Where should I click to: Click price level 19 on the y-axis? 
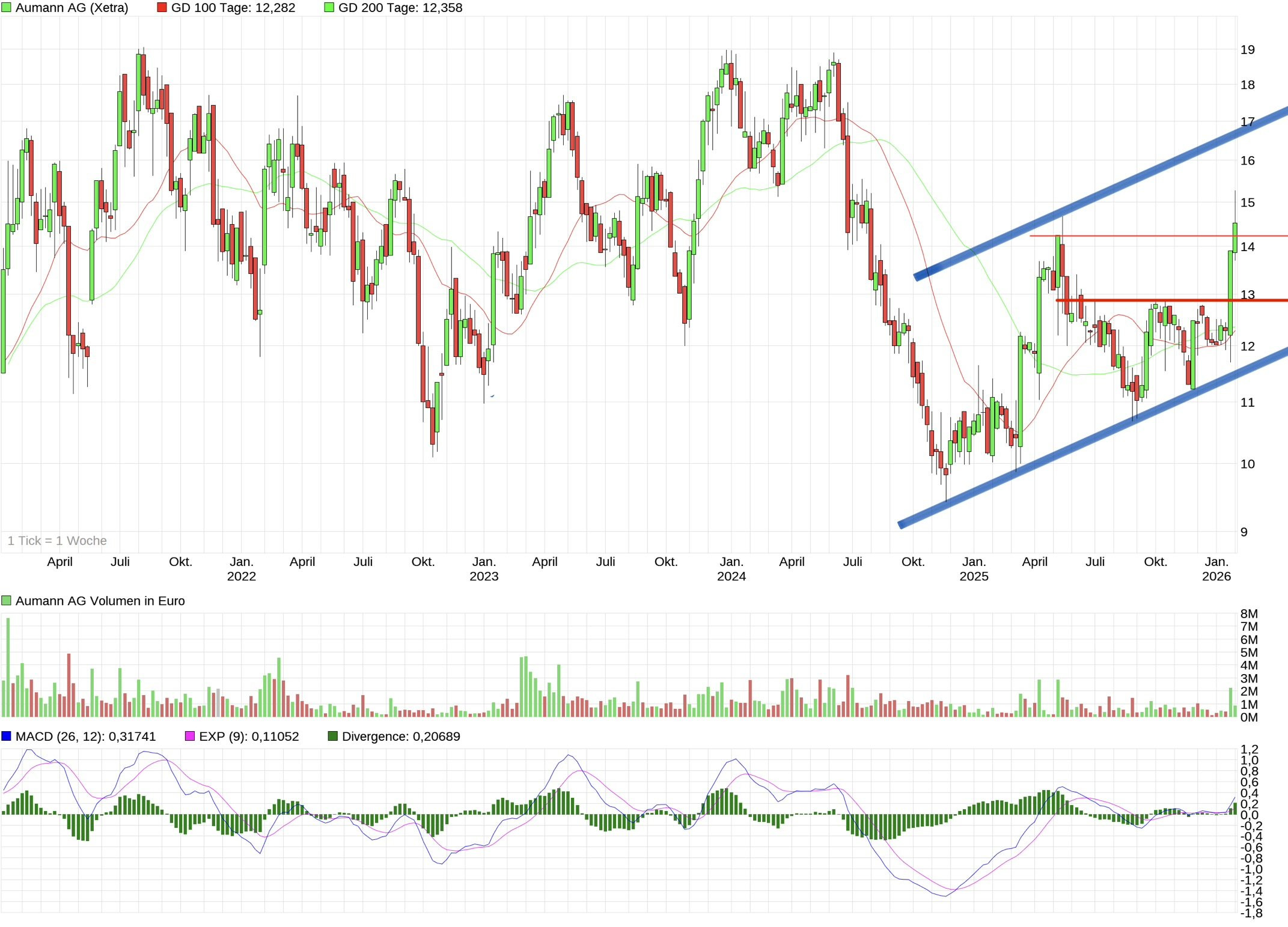pos(1247,50)
